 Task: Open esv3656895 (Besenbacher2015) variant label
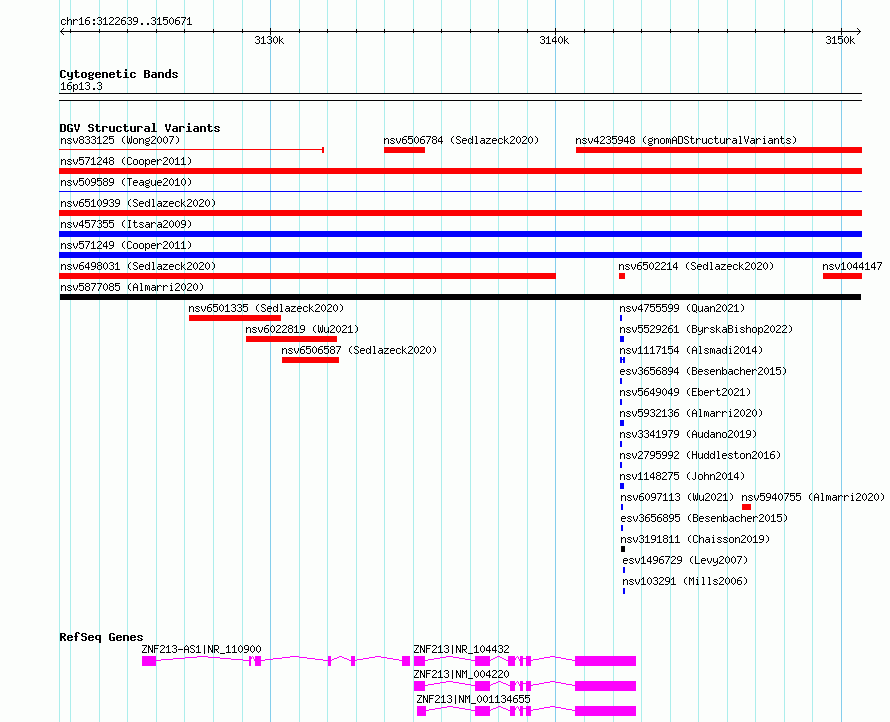pos(704,518)
